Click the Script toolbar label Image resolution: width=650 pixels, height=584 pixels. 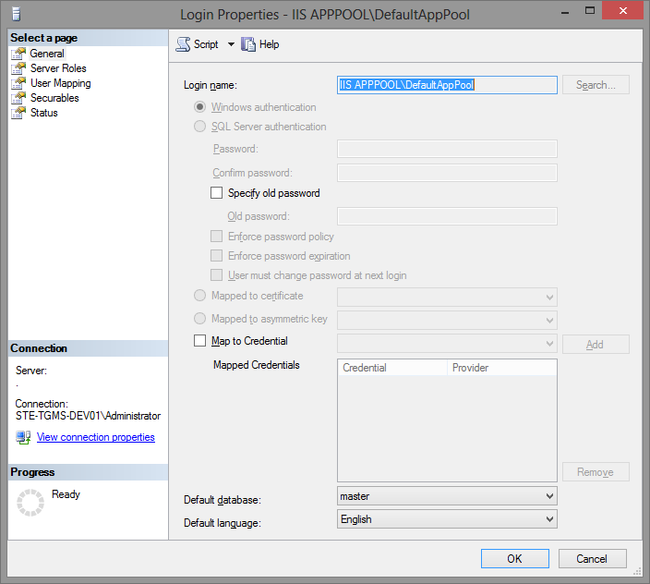(206, 44)
